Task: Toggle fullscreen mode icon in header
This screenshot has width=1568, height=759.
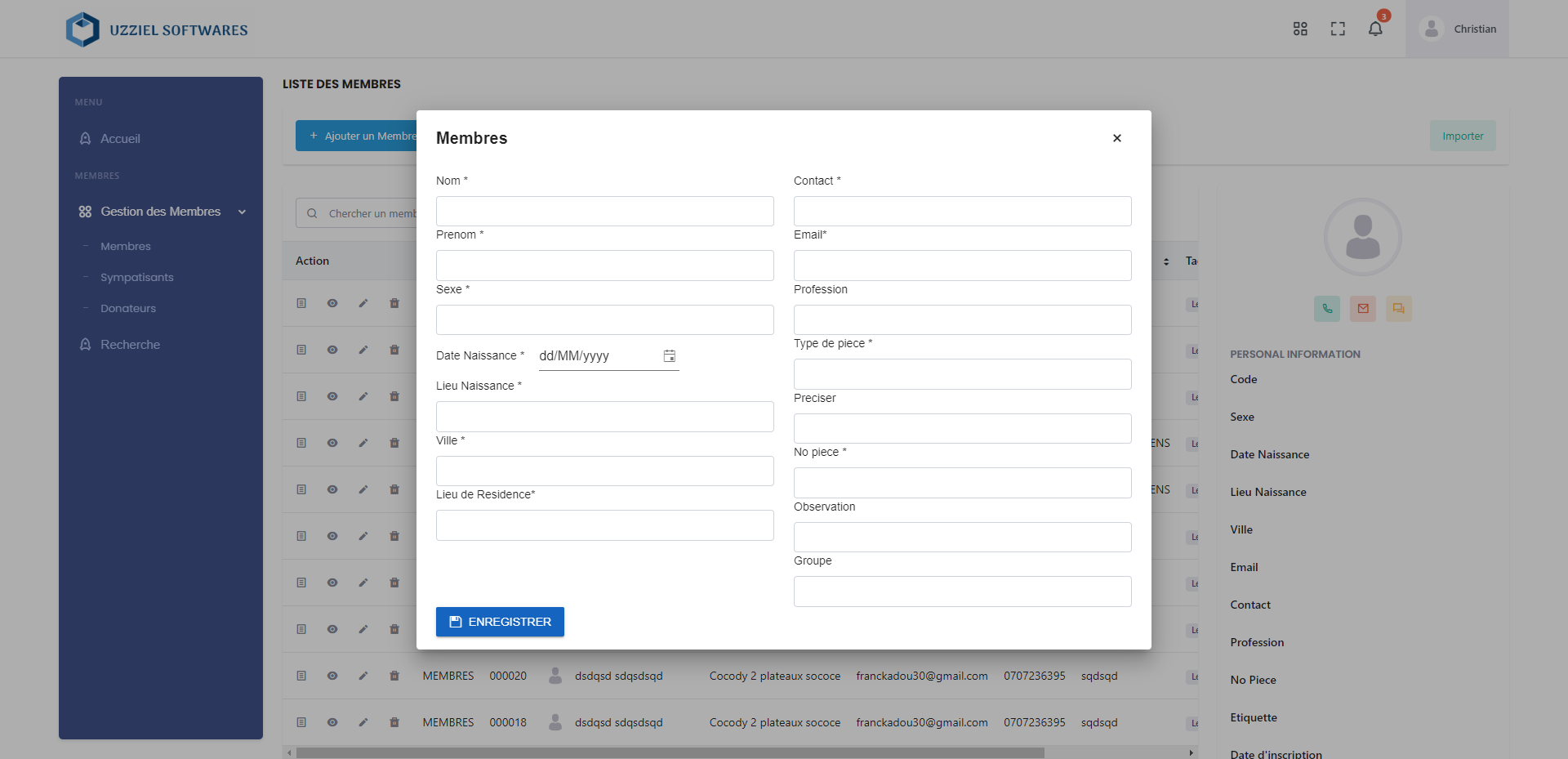Action: point(1338,29)
